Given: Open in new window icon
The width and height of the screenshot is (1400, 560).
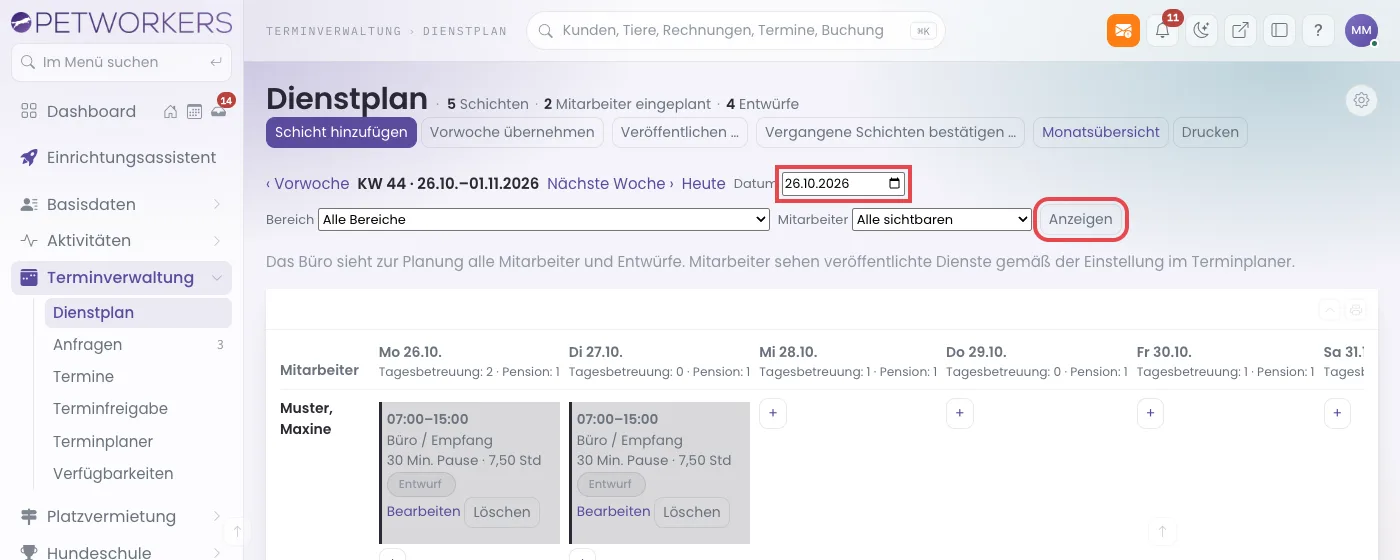Looking at the screenshot, I should pyautogui.click(x=1240, y=30).
